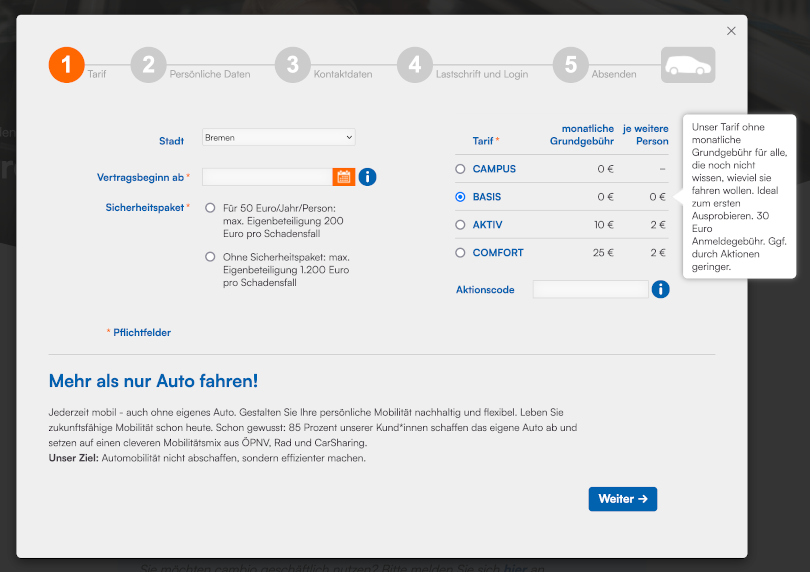The image size is (810, 572).
Task: Close the registration dialog with X
Action: point(731,31)
